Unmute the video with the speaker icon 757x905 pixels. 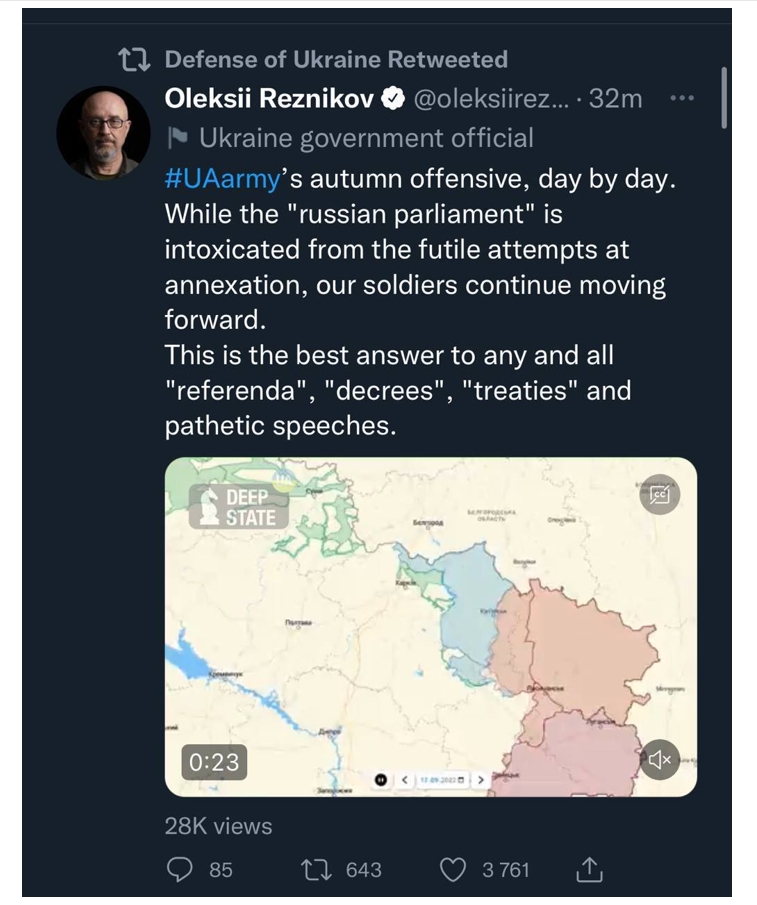pos(660,760)
